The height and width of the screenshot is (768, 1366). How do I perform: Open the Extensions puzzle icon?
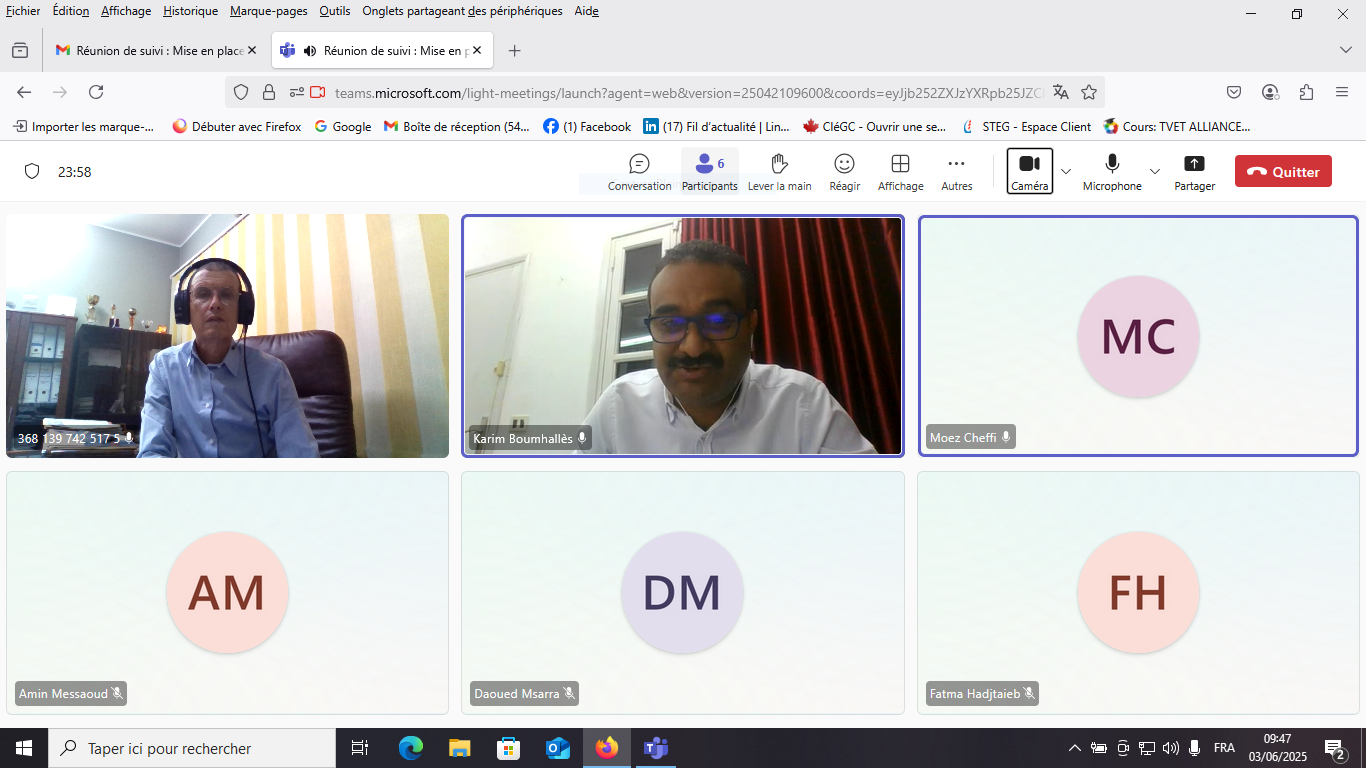coord(1306,92)
